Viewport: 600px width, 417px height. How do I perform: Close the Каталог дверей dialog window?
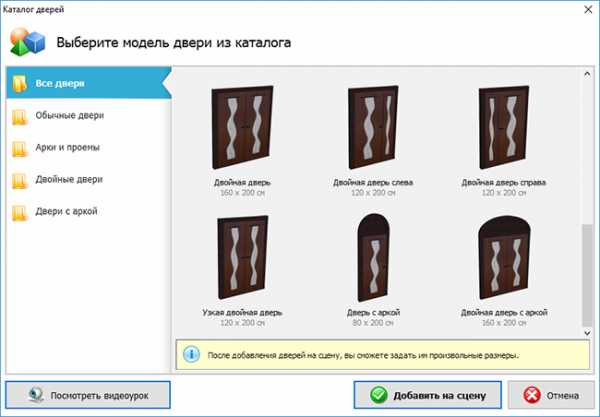pos(583,9)
